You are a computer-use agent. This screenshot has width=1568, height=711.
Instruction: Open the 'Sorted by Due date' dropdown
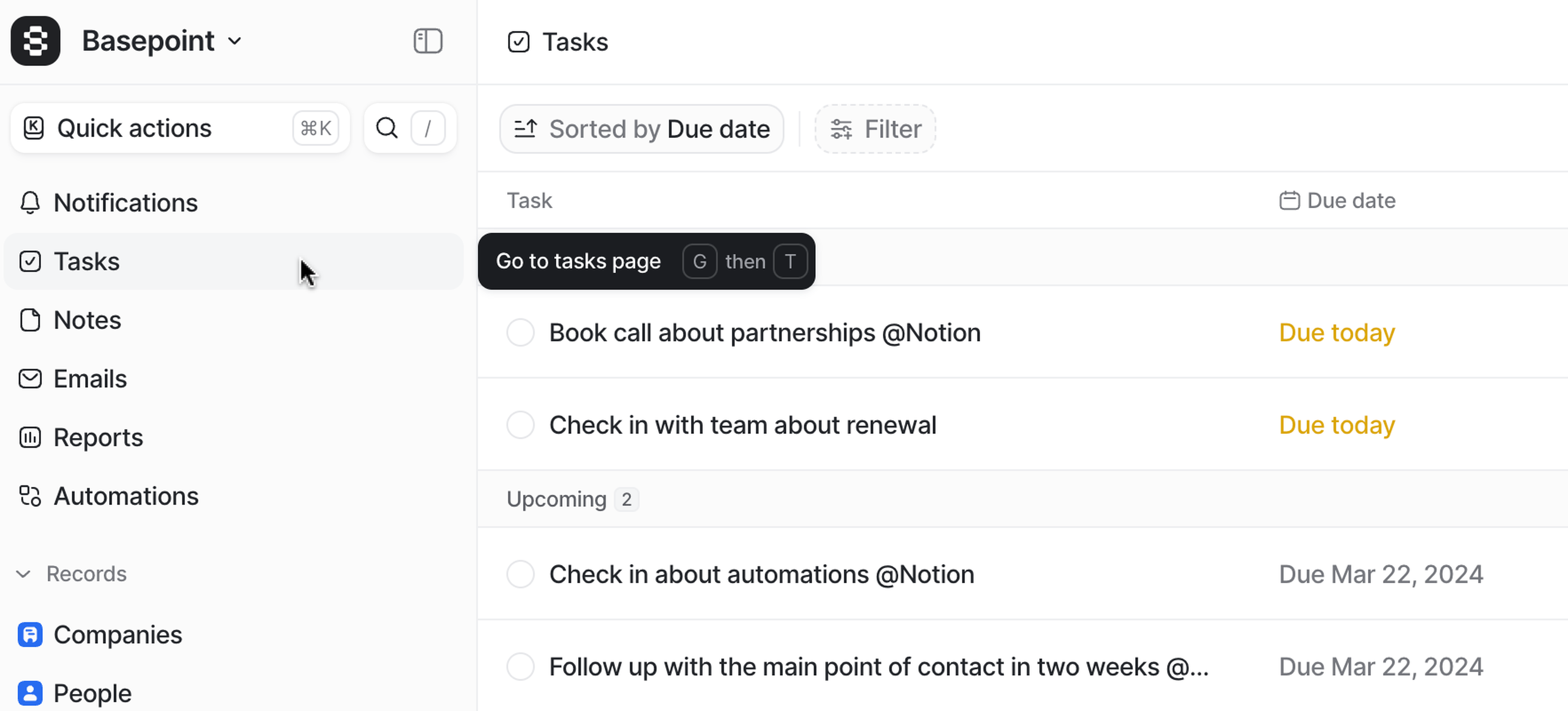(x=641, y=129)
